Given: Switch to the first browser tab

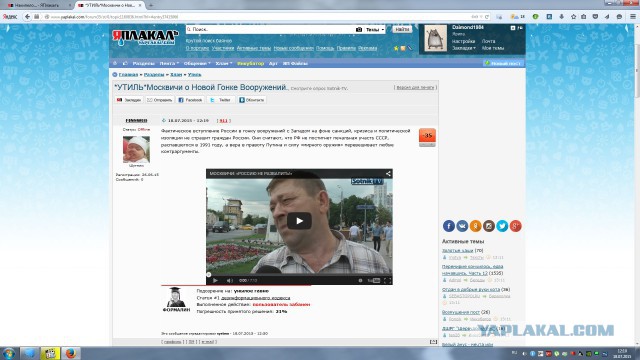Looking at the screenshot, I should pyautogui.click(x=39, y=5).
